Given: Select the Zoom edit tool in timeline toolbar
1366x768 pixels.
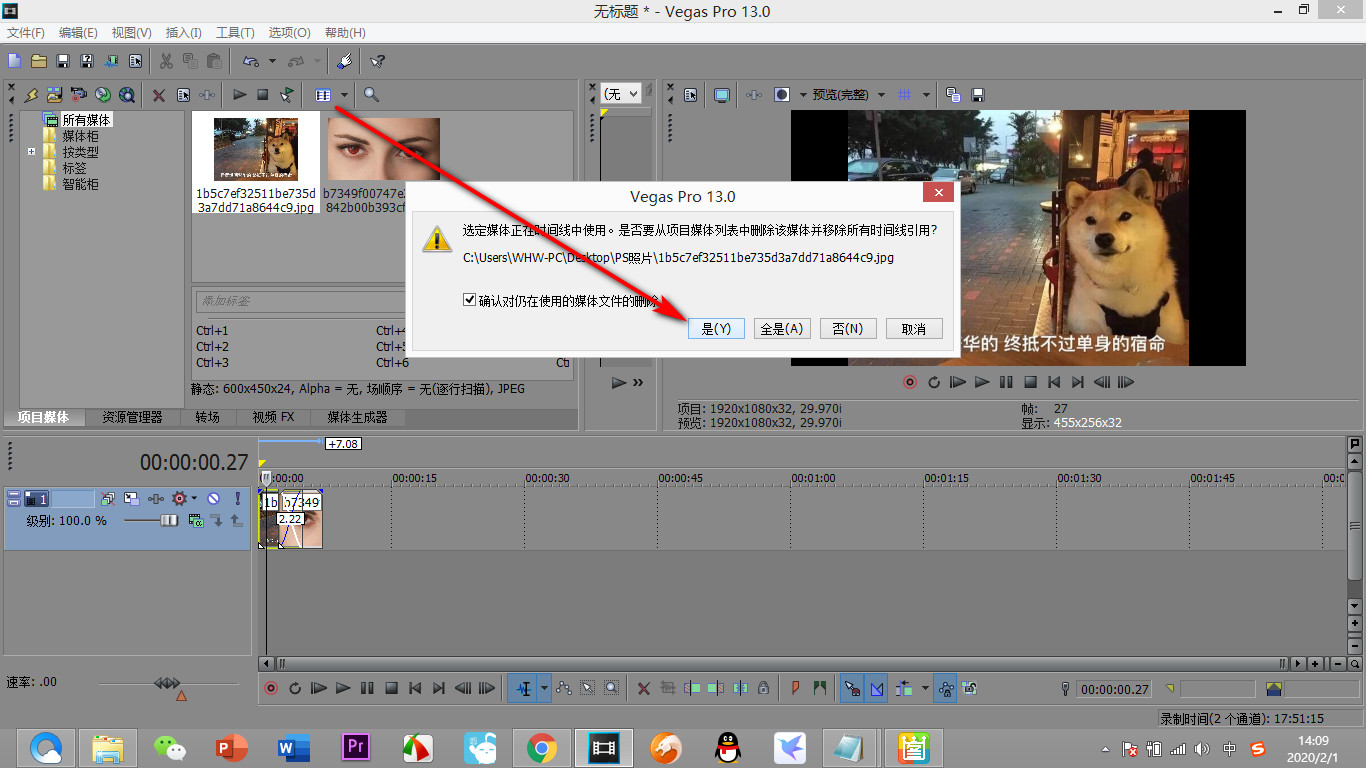Looking at the screenshot, I should click(x=611, y=688).
